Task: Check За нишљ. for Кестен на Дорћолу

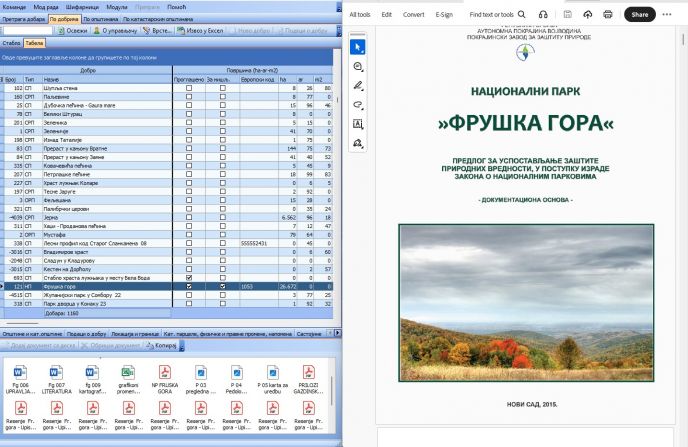Action: pyautogui.click(x=222, y=269)
